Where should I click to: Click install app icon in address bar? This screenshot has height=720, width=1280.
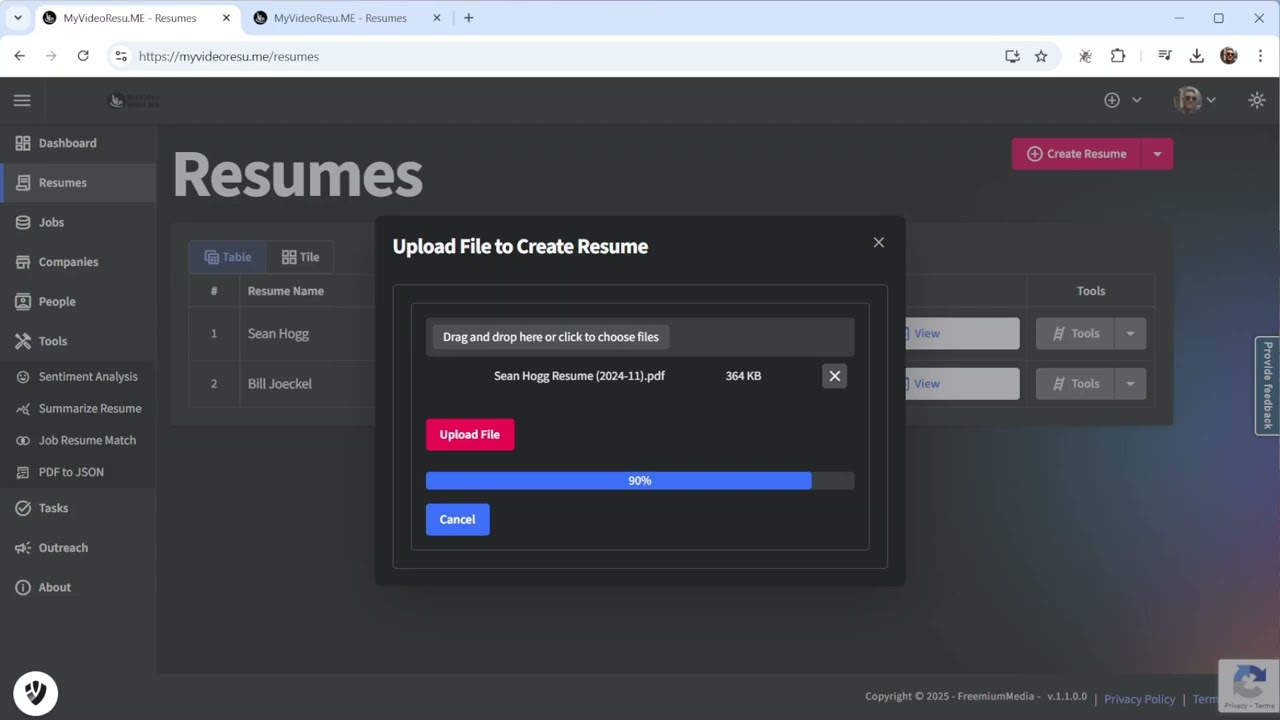coord(1012,56)
